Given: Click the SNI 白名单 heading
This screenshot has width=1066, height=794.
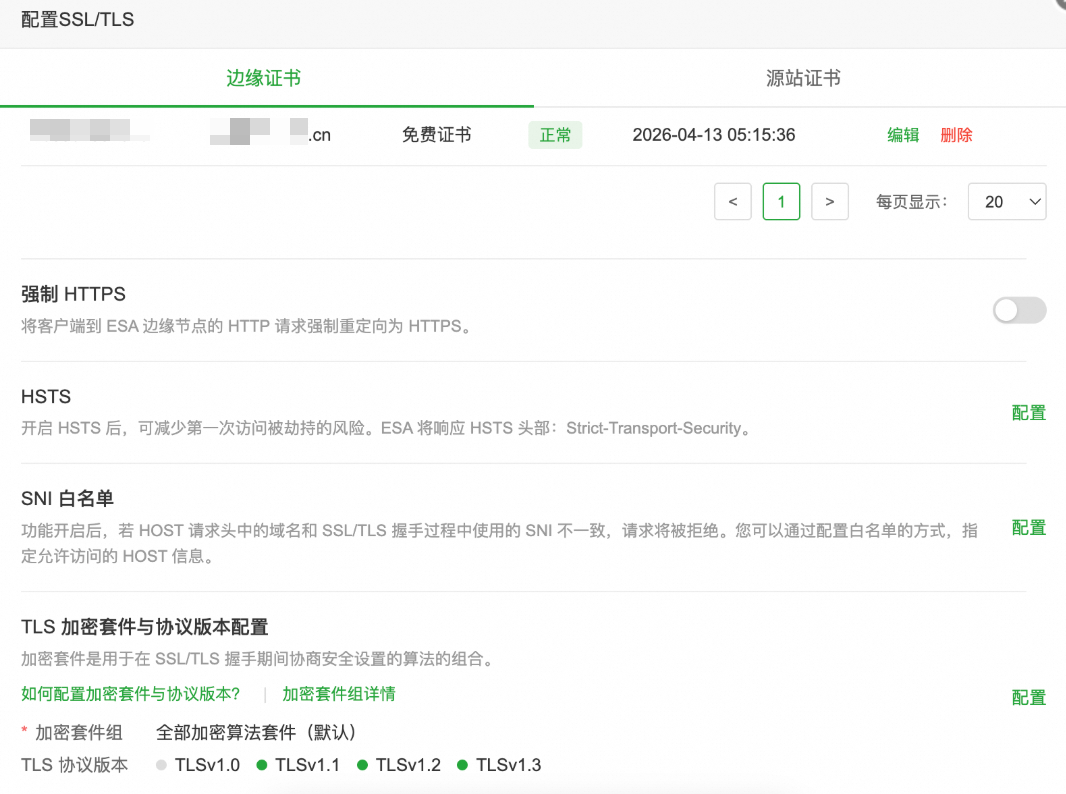Looking at the screenshot, I should click(x=67, y=498).
